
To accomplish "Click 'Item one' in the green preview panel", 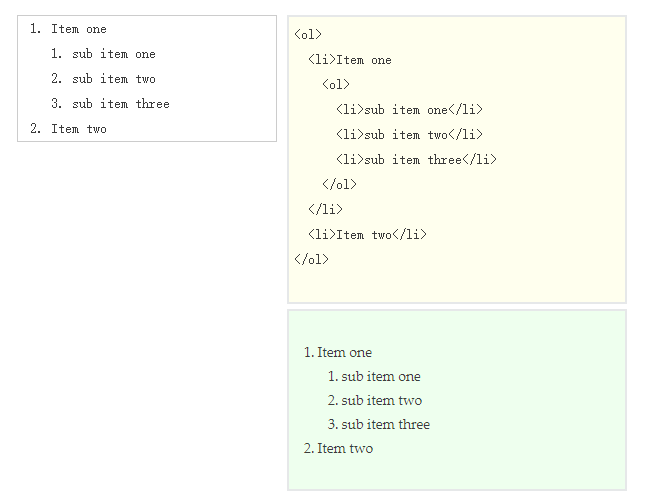I will click(x=344, y=353).
